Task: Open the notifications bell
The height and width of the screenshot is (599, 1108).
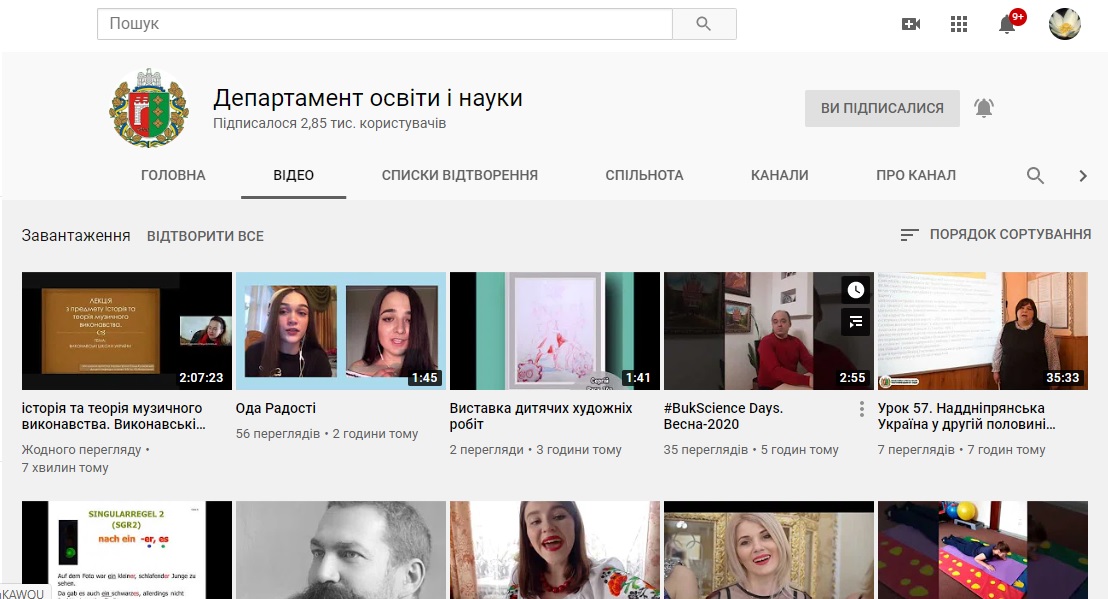Action: click(x=1007, y=24)
